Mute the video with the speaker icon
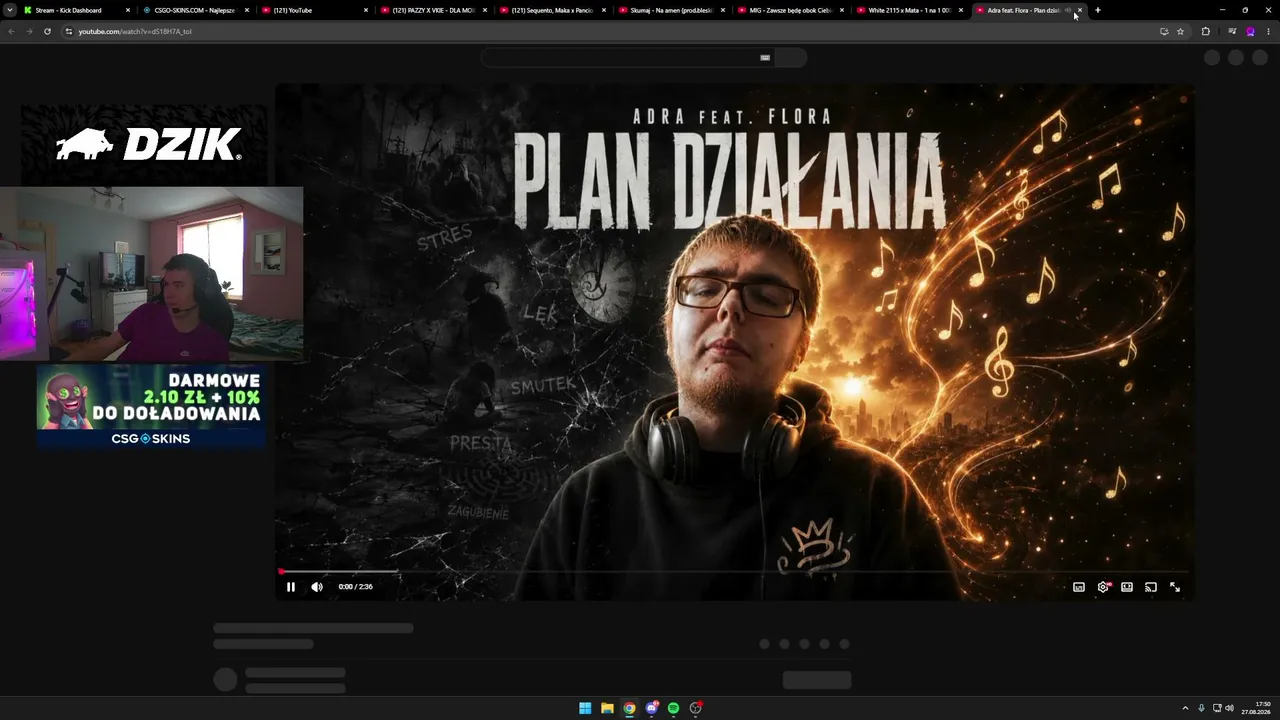The height and width of the screenshot is (720, 1280). tap(317, 587)
